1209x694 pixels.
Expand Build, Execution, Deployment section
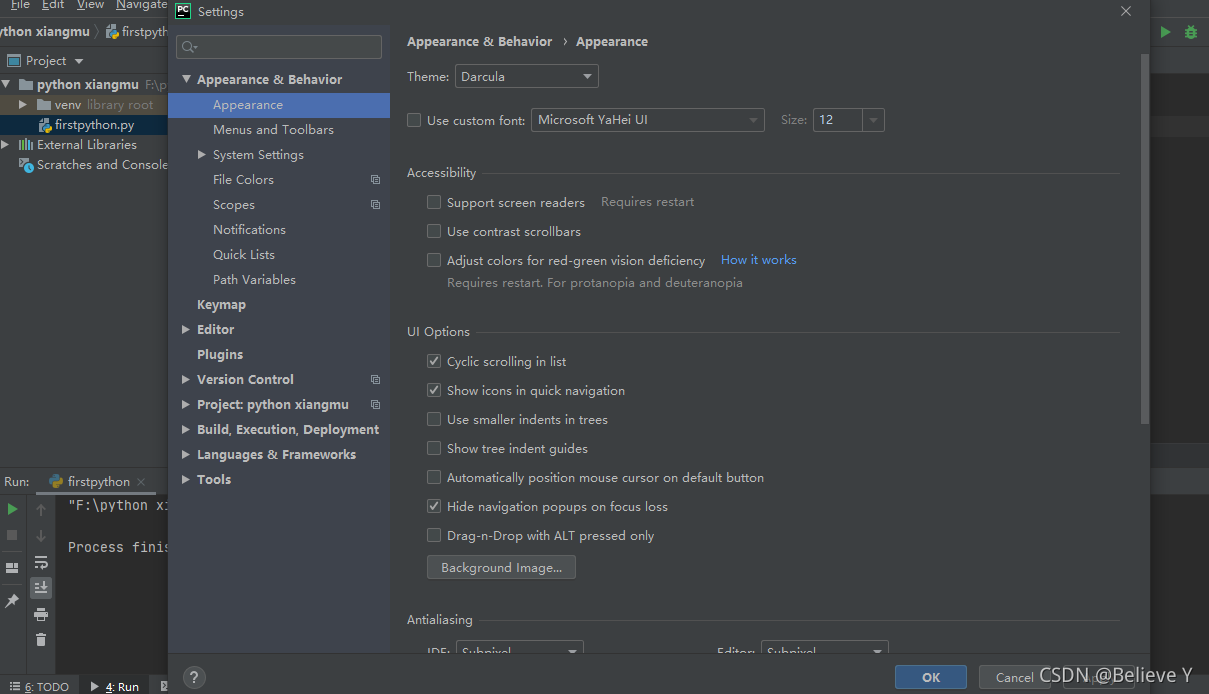[186, 429]
